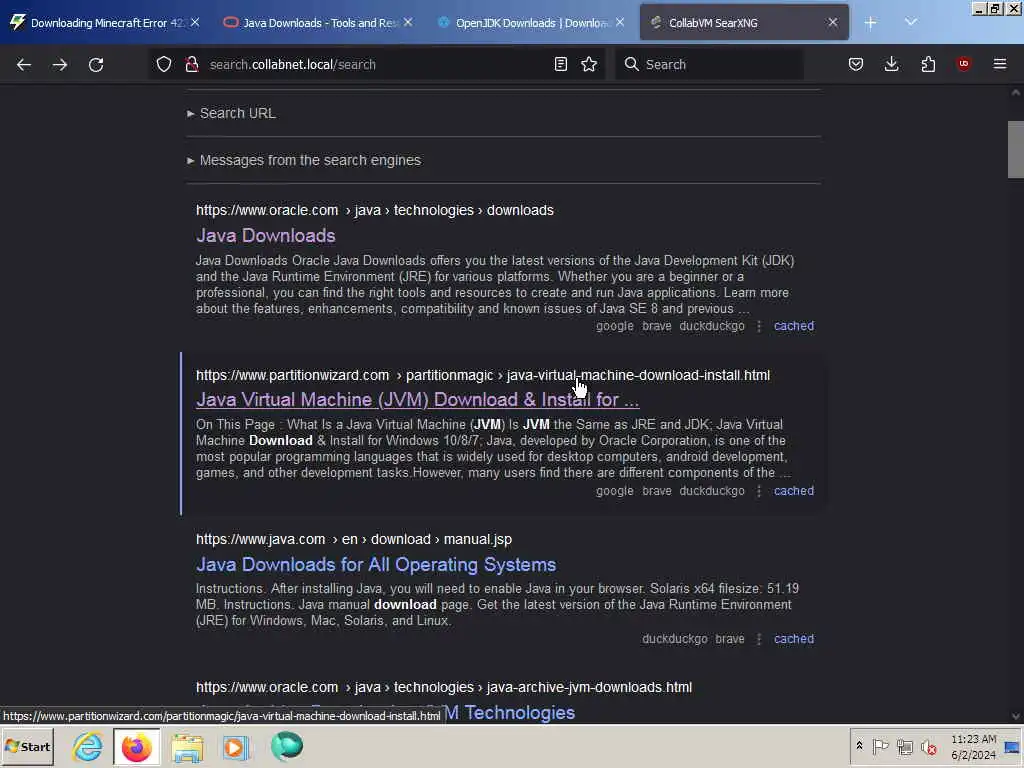Bookmark this page with star icon
The image size is (1024, 768).
(589, 64)
